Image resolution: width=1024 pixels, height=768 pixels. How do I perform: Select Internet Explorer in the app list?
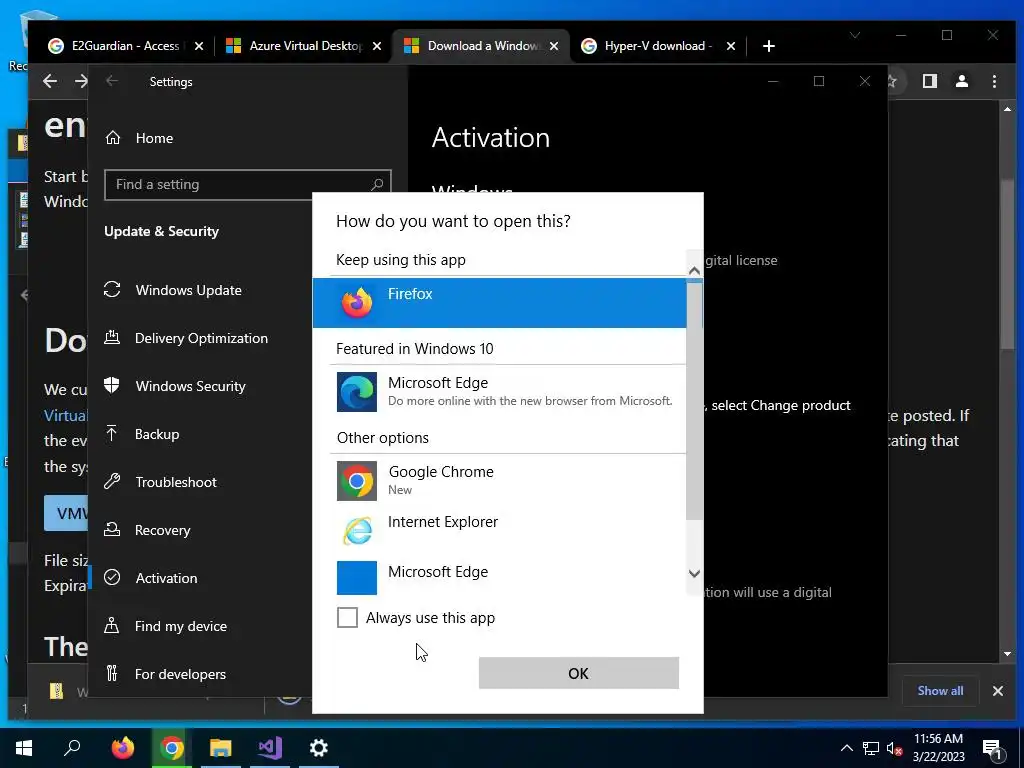point(508,530)
